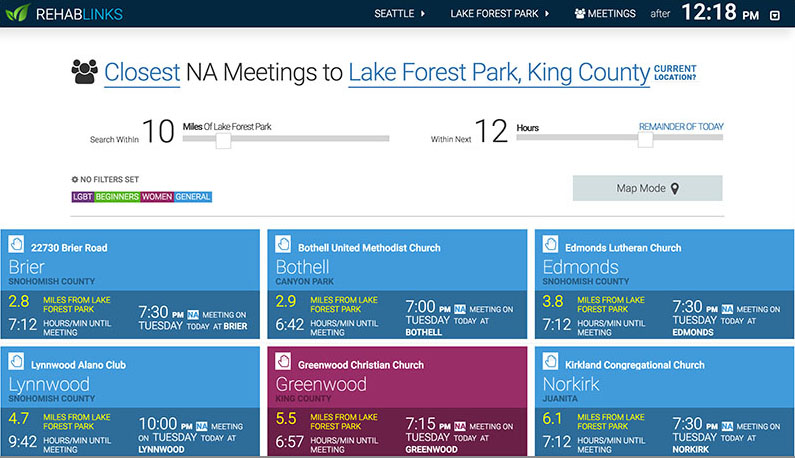795x458 pixels.
Task: Switch to Map Mode
Action: [647, 188]
